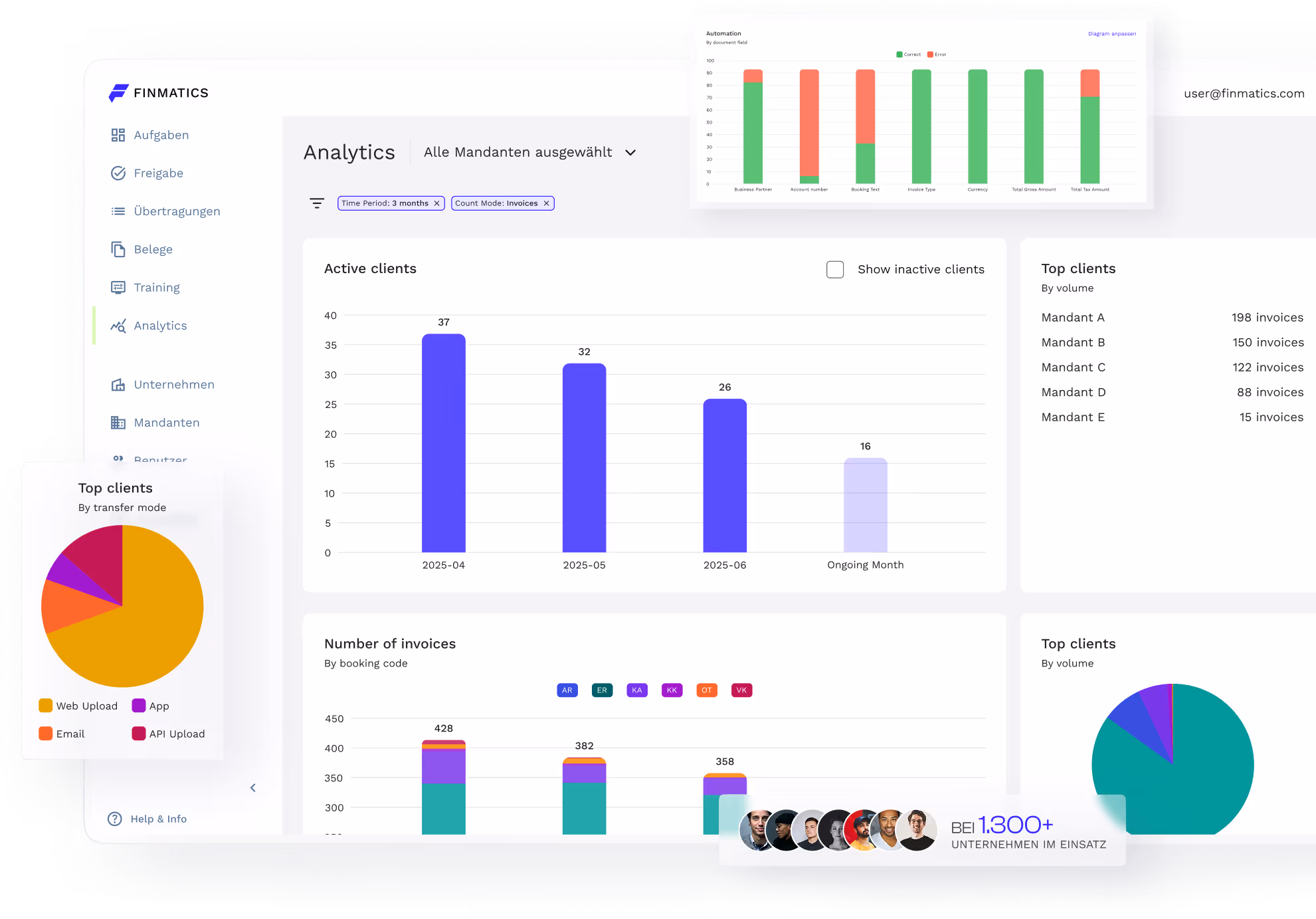Go to Freigabe menu item

click(x=159, y=173)
